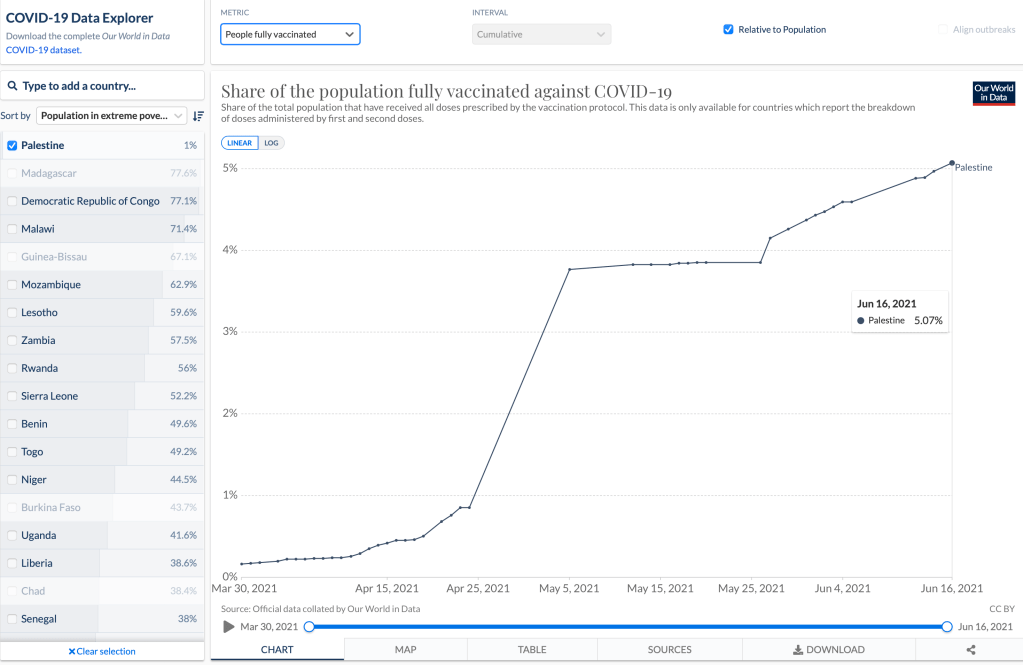The image size is (1023, 665).
Task: Click the Clear selection link
Action: coord(102,651)
